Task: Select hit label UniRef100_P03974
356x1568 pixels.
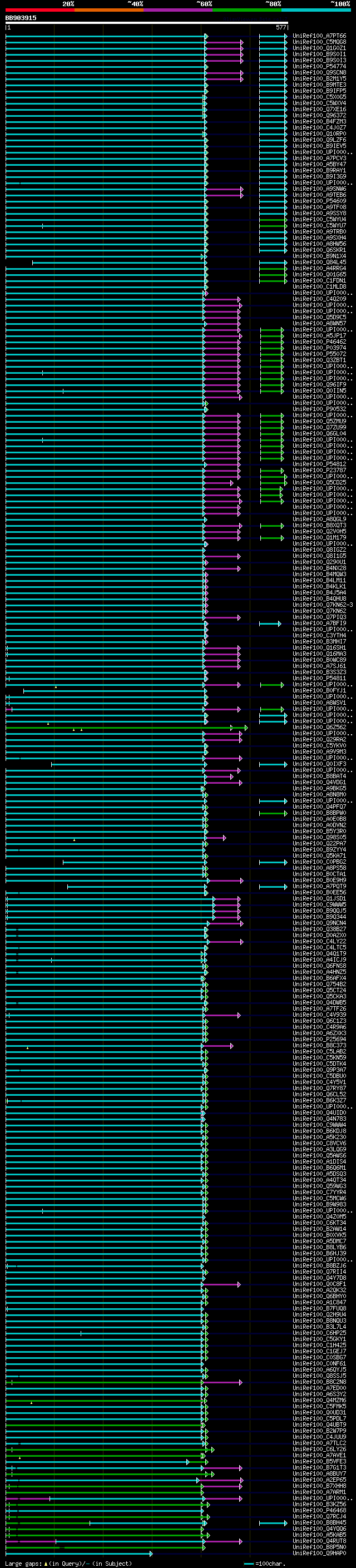Action: (x=319, y=348)
